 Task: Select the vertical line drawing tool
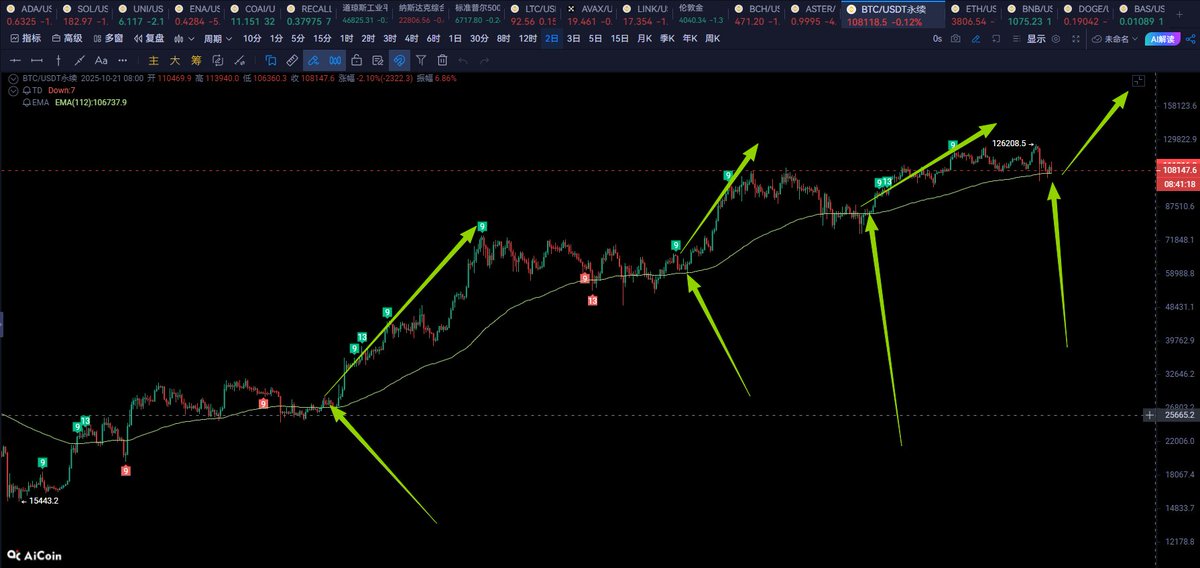(x=58, y=60)
